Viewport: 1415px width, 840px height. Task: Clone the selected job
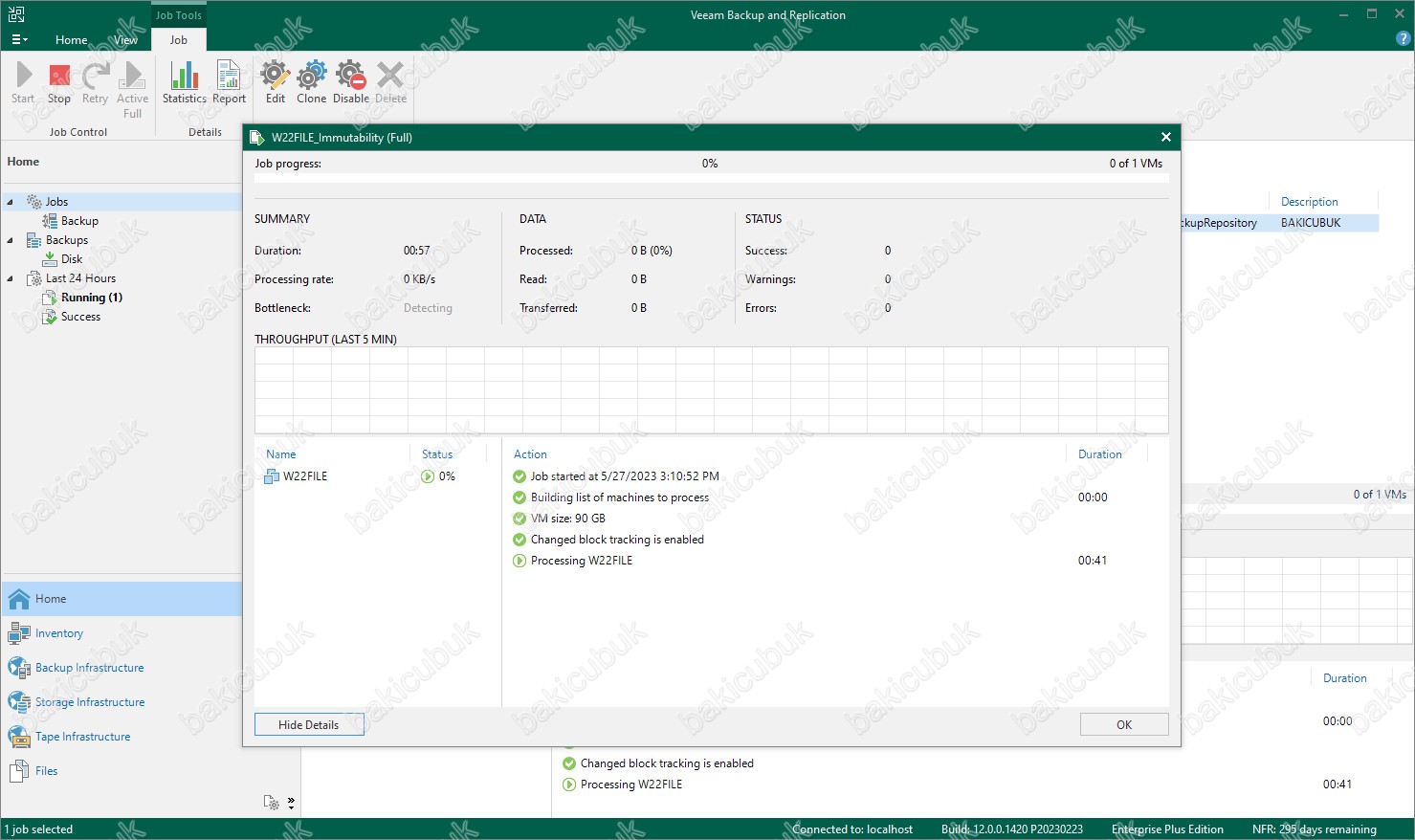[311, 83]
